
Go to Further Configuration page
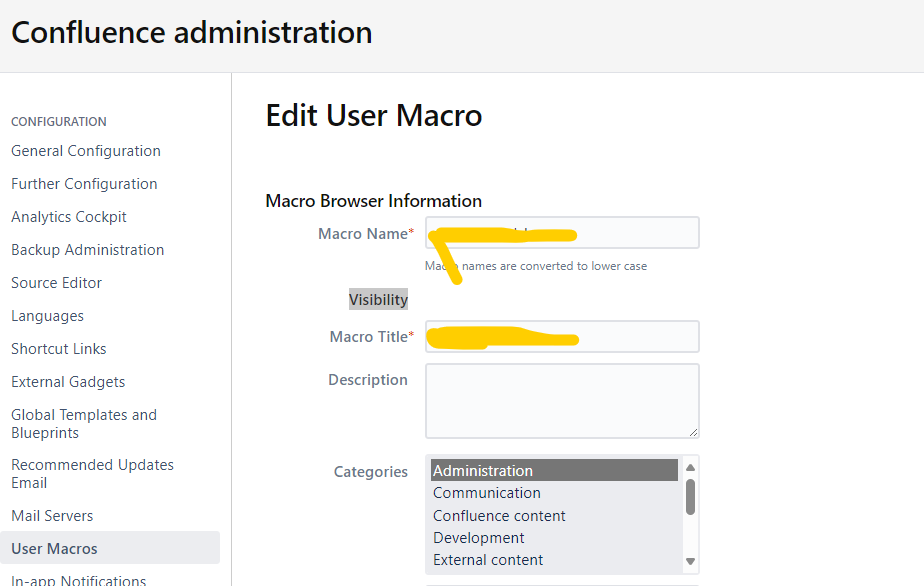pyautogui.click(x=84, y=184)
